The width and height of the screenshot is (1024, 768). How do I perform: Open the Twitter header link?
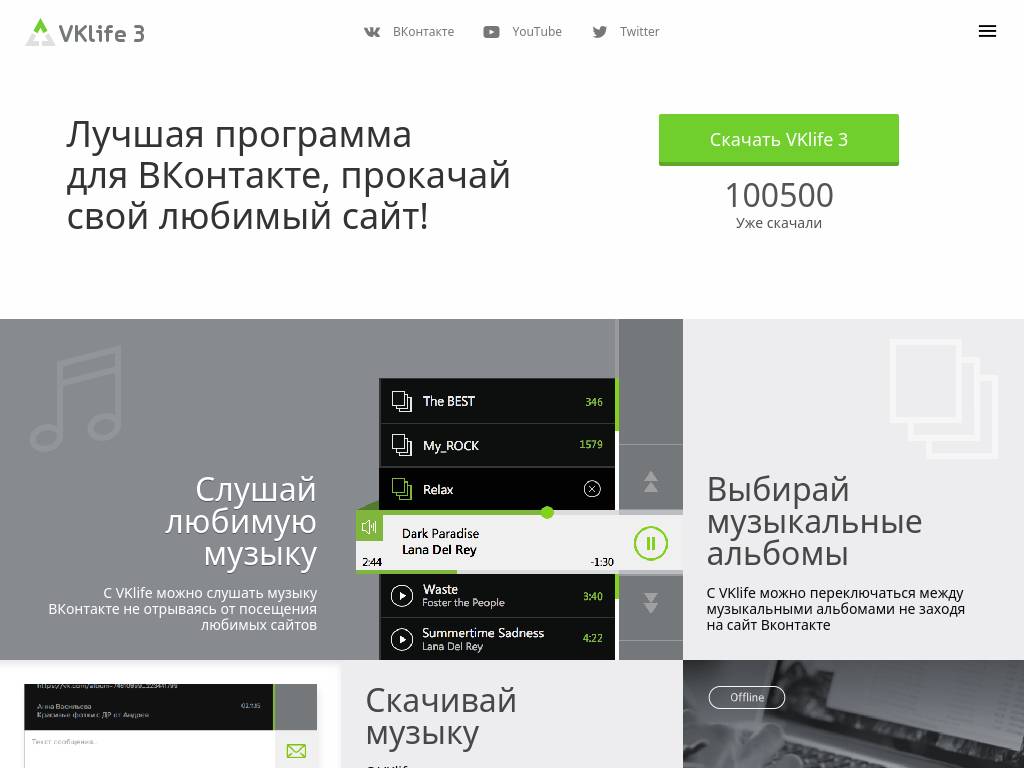click(x=639, y=31)
